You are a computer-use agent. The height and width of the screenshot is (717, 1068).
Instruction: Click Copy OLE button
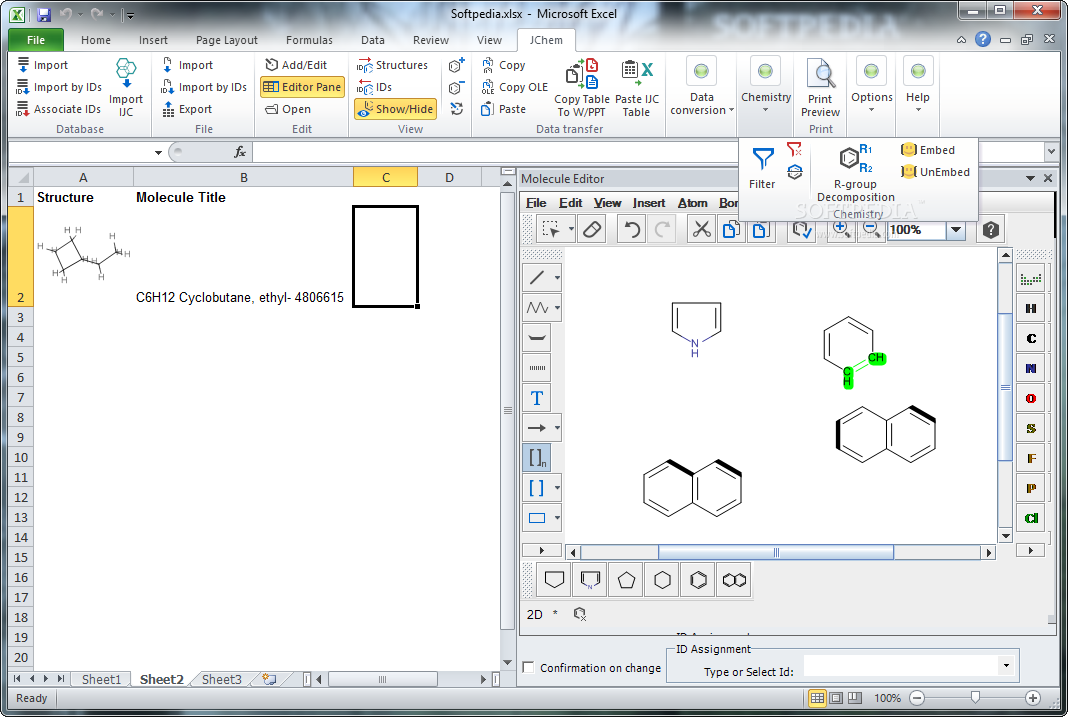point(514,87)
